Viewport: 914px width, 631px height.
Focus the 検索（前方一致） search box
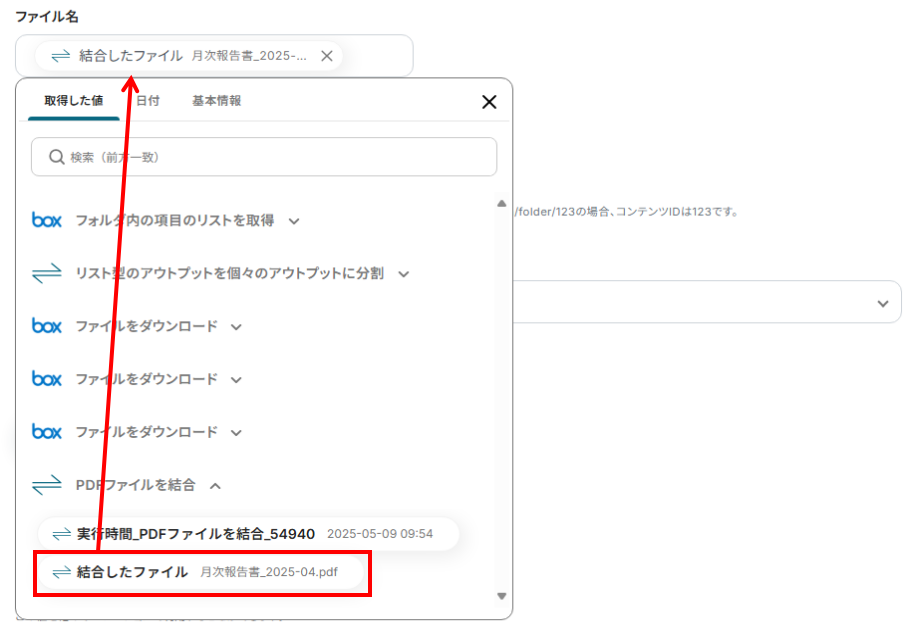click(x=264, y=157)
